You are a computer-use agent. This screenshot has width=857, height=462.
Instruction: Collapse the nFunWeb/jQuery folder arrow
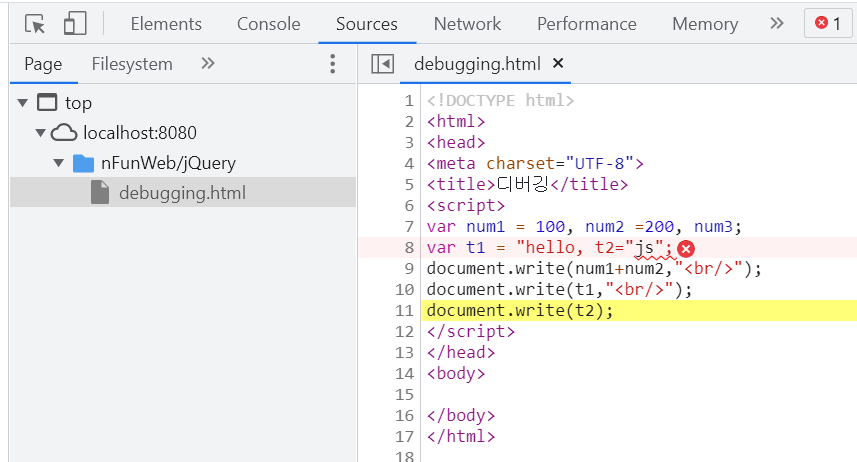coord(59,163)
